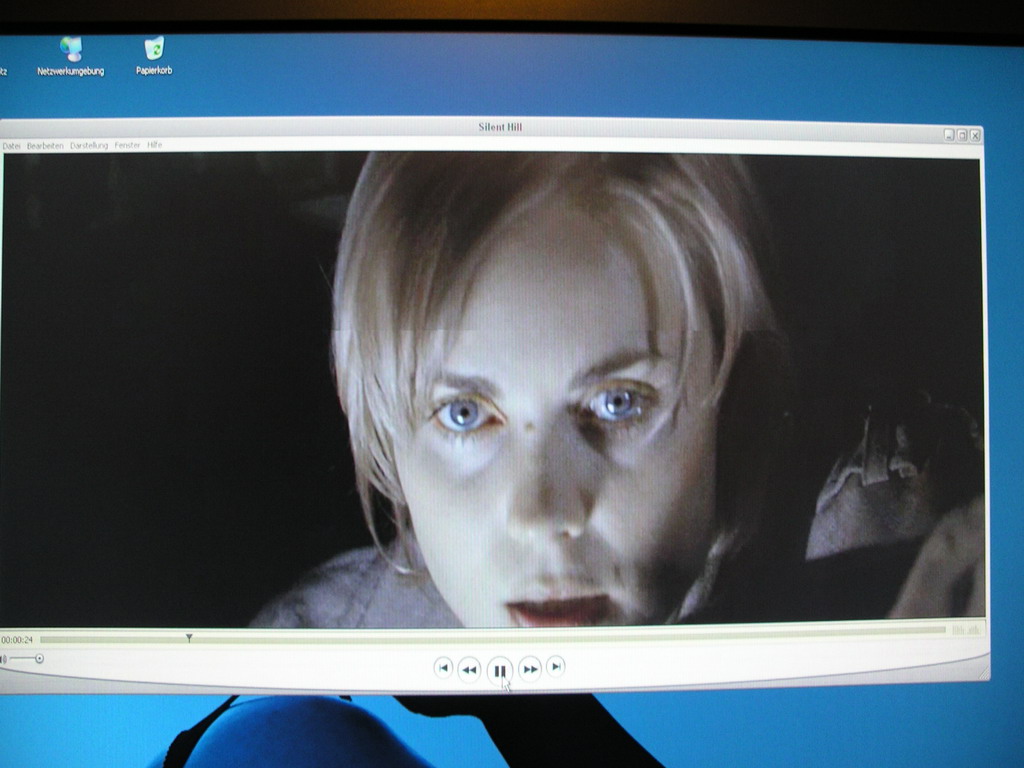Open the Papierkorb recycle bin icon
The image size is (1024, 768).
click(x=154, y=49)
